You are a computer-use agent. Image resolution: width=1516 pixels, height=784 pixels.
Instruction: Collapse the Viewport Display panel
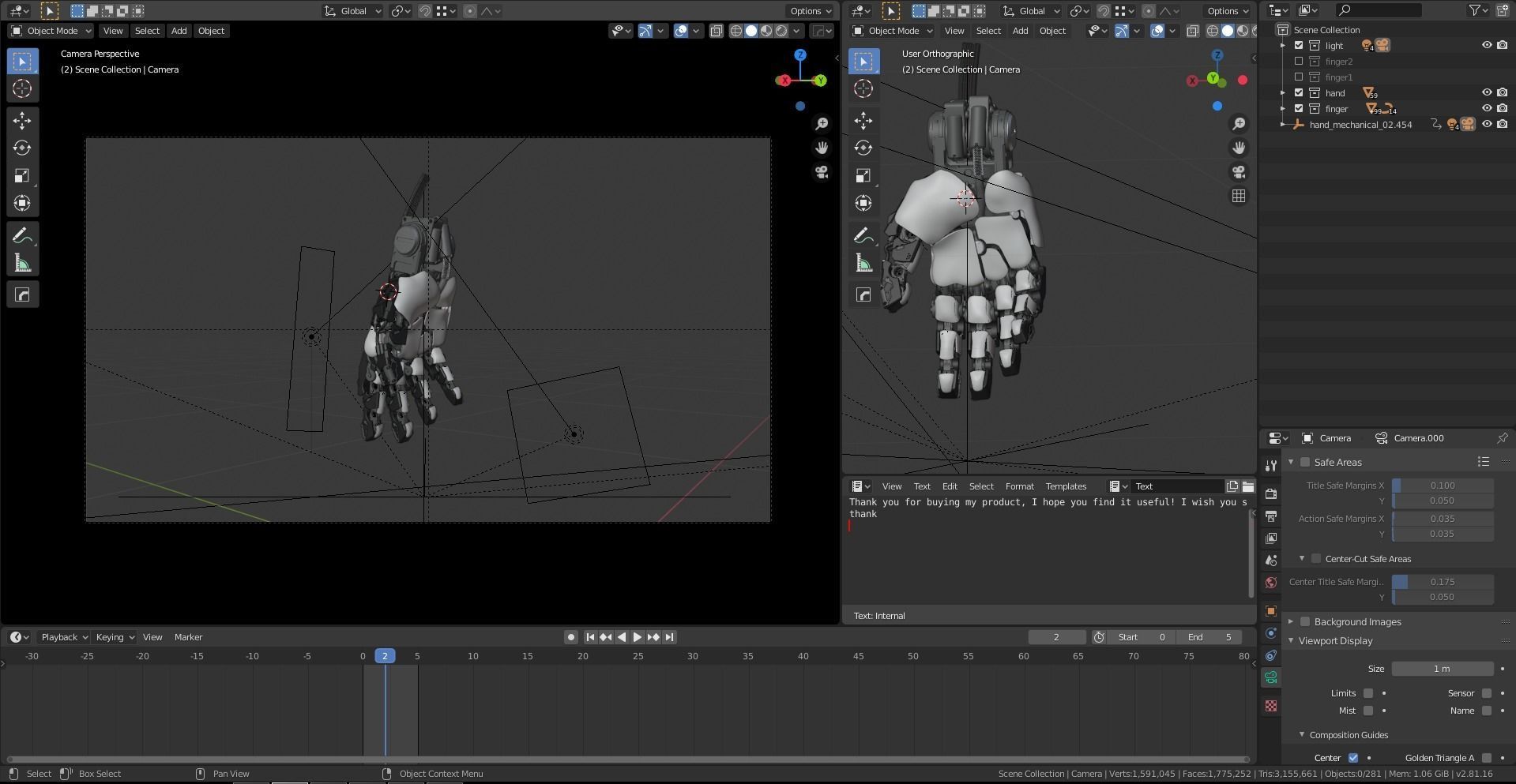tap(1291, 641)
